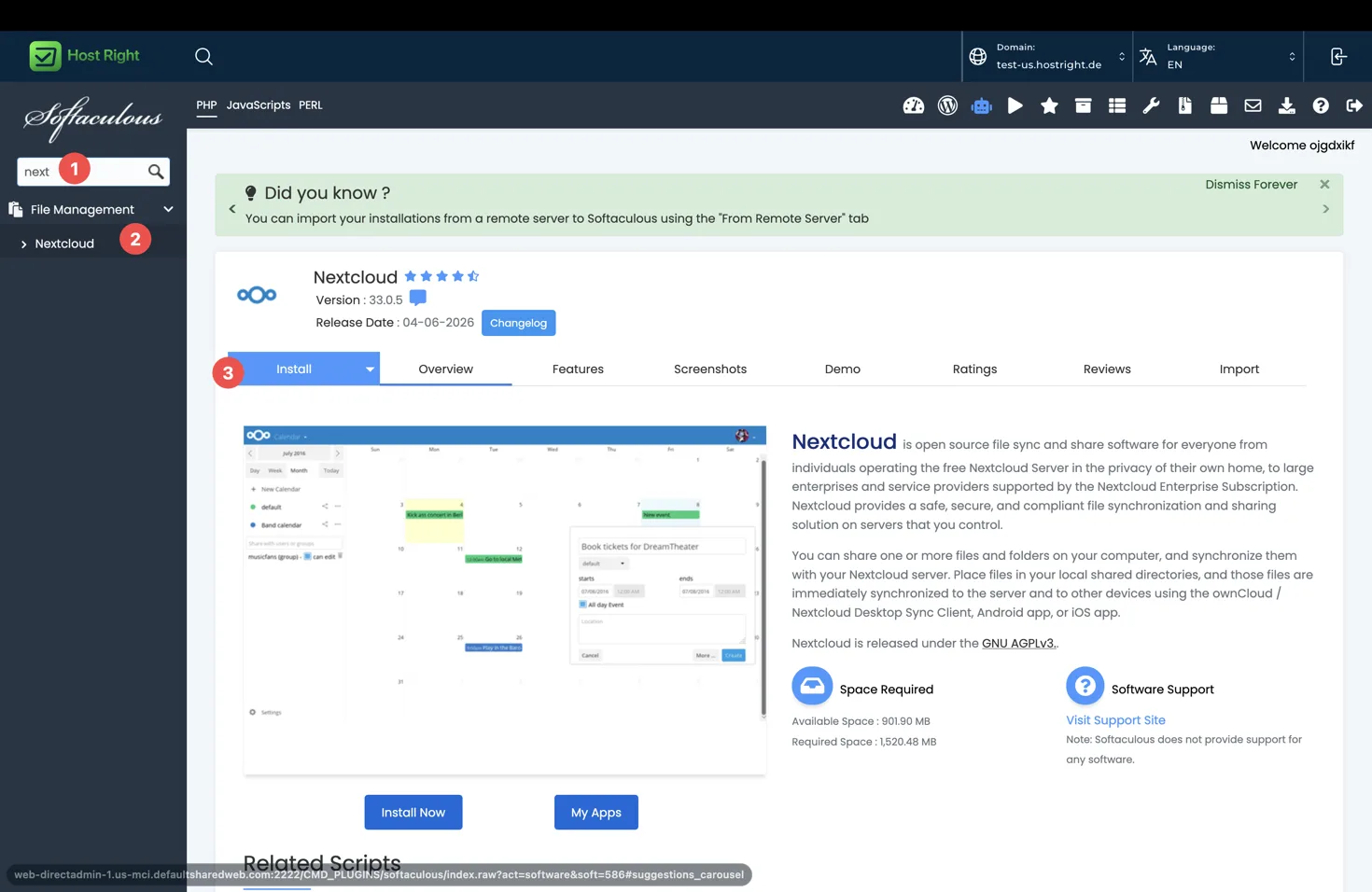Close the Did you know banner
1372x892 pixels.
click(1324, 185)
